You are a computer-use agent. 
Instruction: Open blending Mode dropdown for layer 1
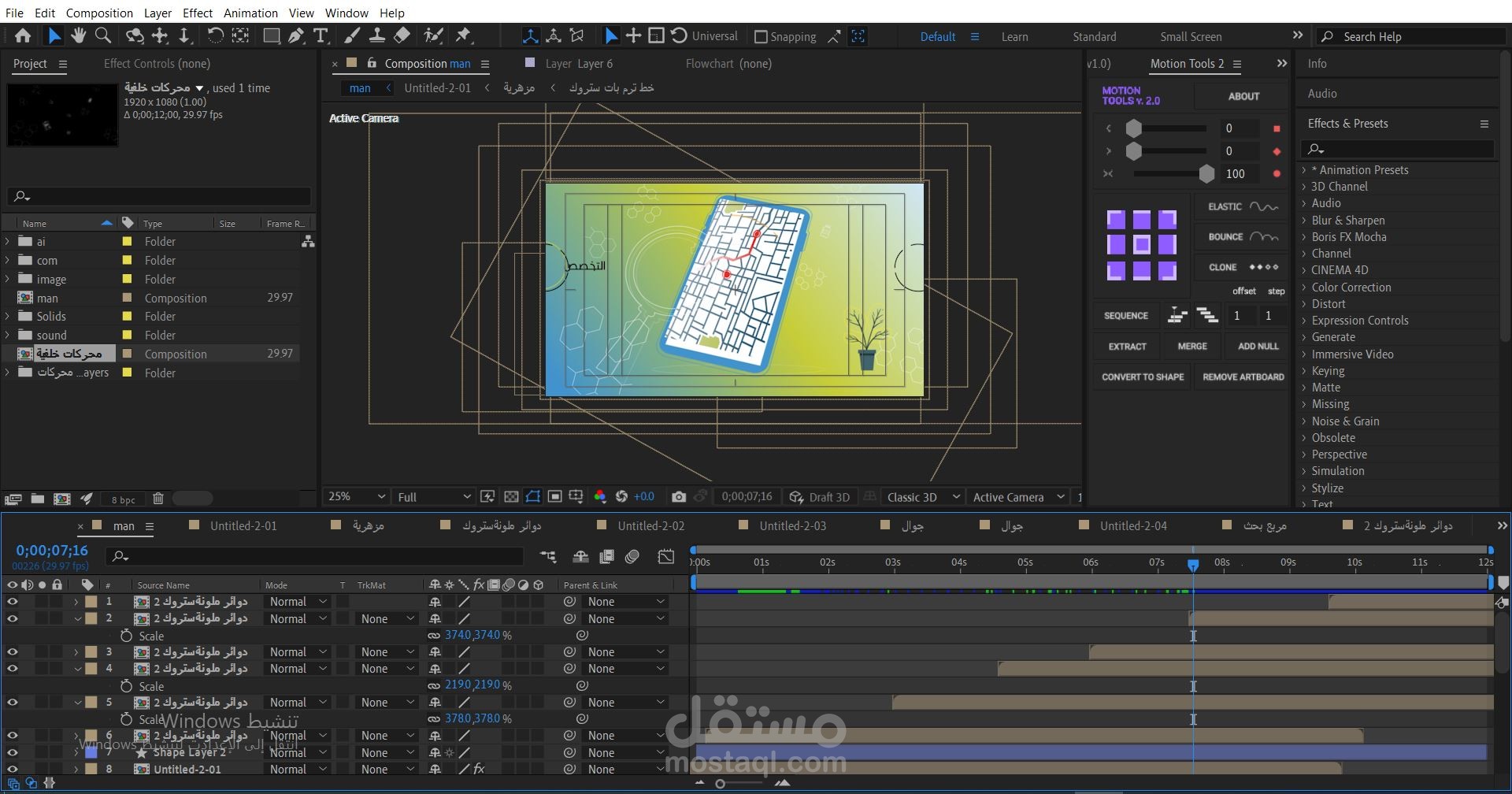click(298, 602)
